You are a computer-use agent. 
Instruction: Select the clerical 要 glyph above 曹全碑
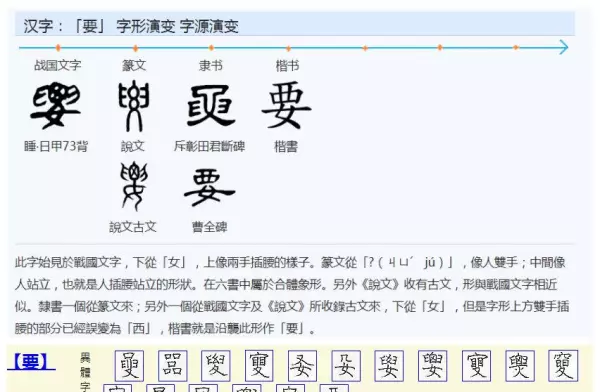coord(210,188)
